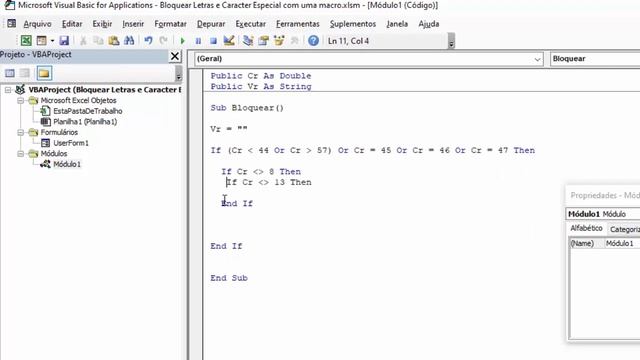
Task: Undo the last edit with the Undo icon
Action: pyautogui.click(x=149, y=40)
